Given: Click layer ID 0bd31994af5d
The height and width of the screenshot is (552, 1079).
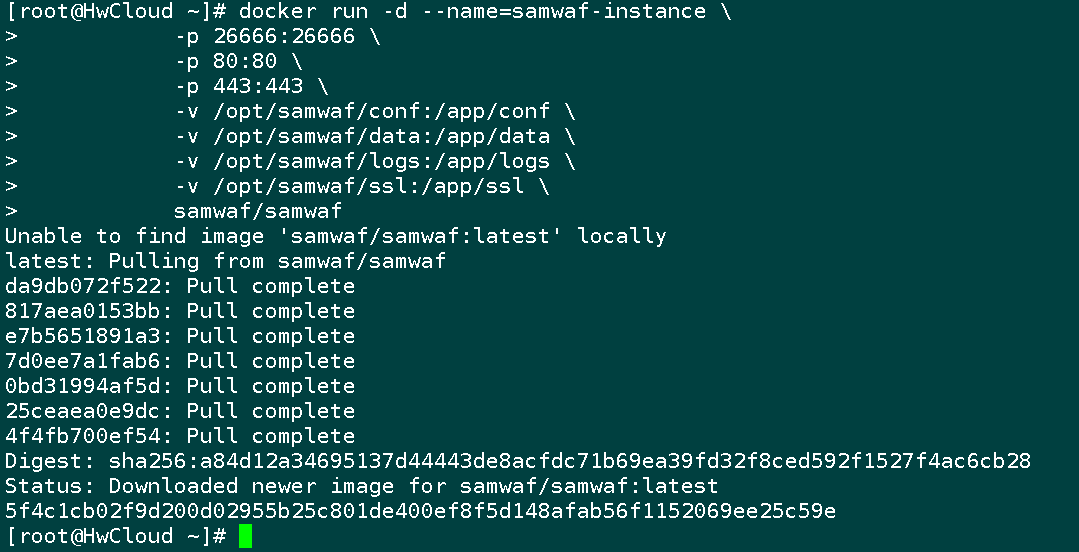Looking at the screenshot, I should pos(83,386).
